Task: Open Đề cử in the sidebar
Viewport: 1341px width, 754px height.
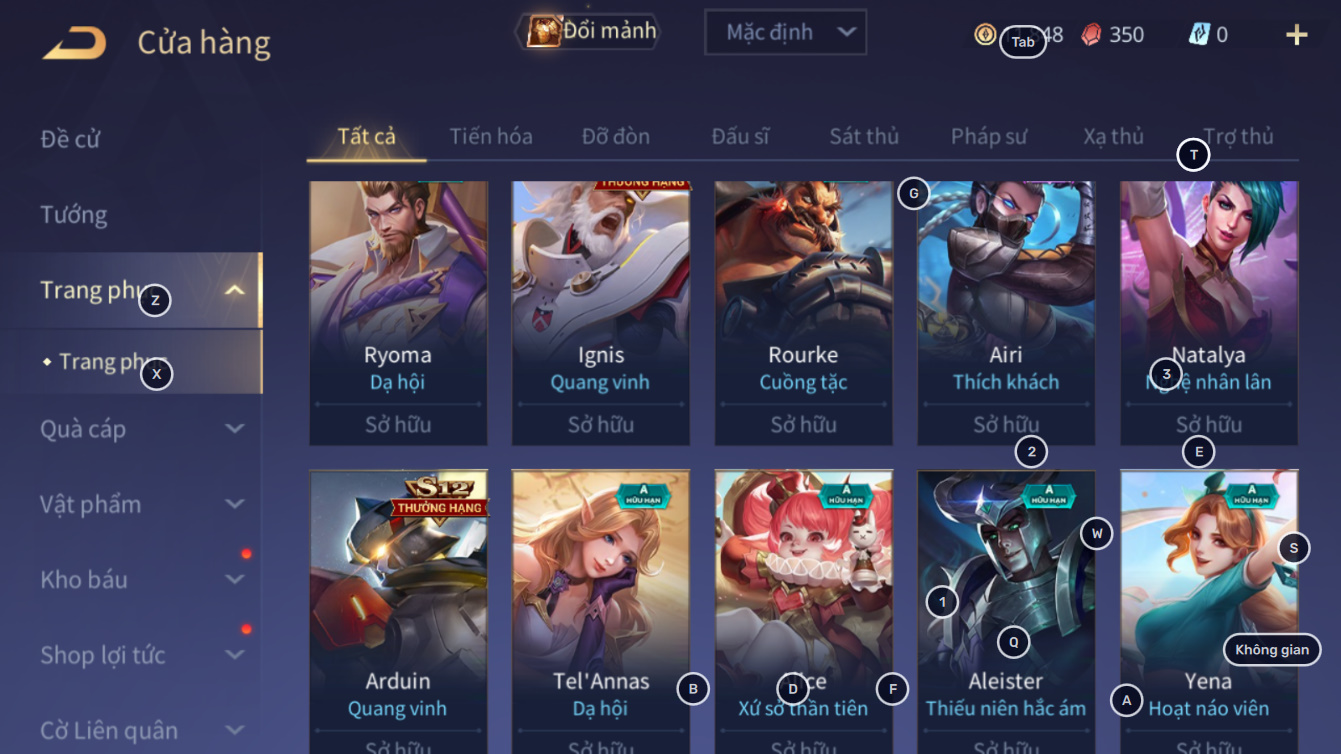Action: 71,139
